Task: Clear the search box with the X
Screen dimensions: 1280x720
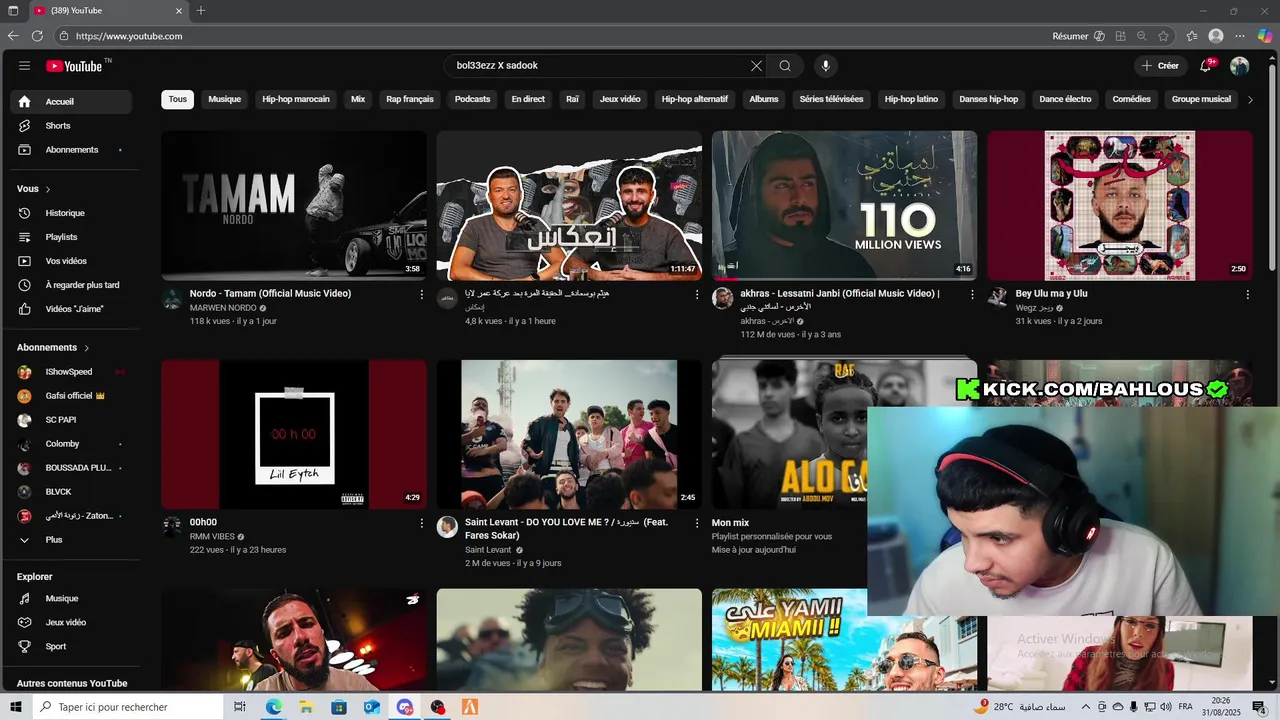Action: point(756,66)
